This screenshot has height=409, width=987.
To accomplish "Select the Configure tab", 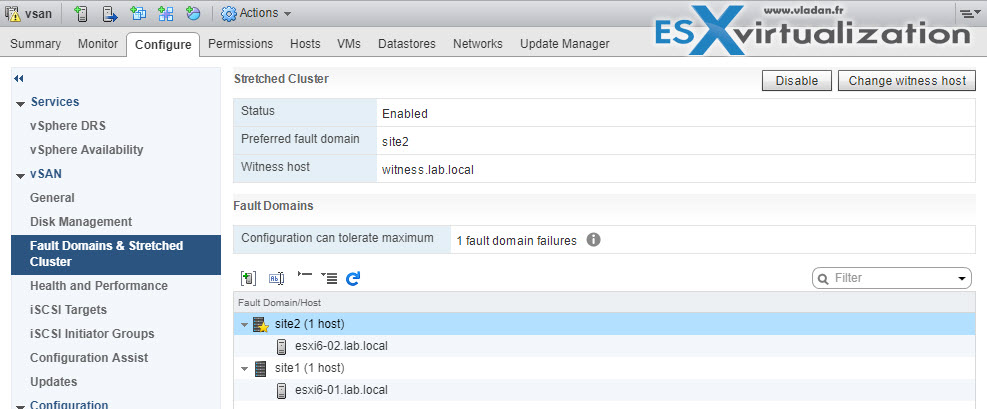I will [x=163, y=45].
